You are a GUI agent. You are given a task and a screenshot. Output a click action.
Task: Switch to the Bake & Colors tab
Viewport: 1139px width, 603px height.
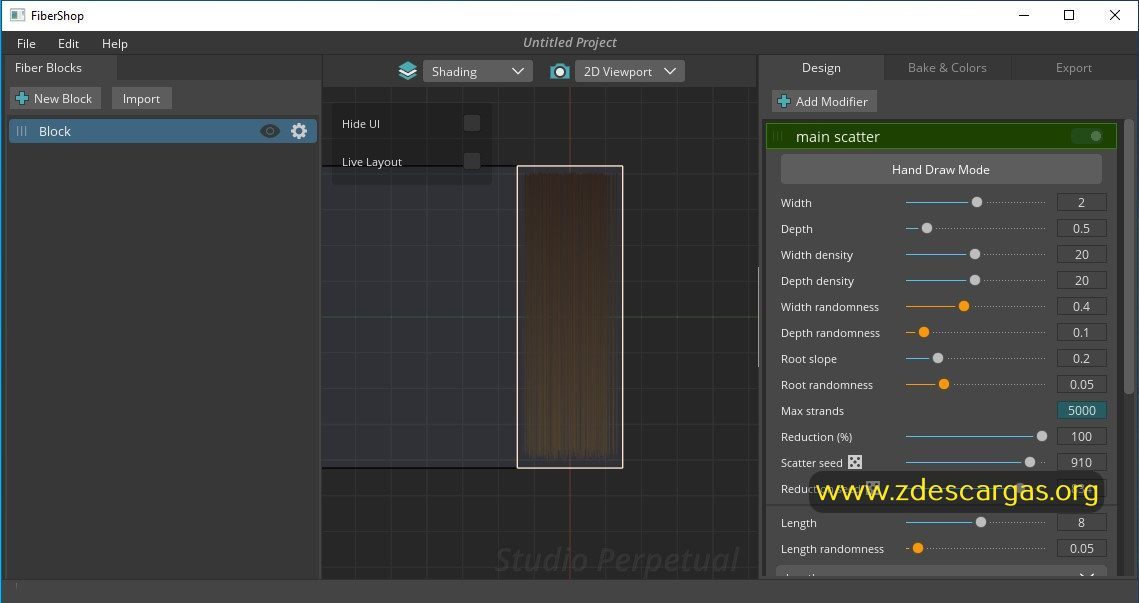pos(947,68)
